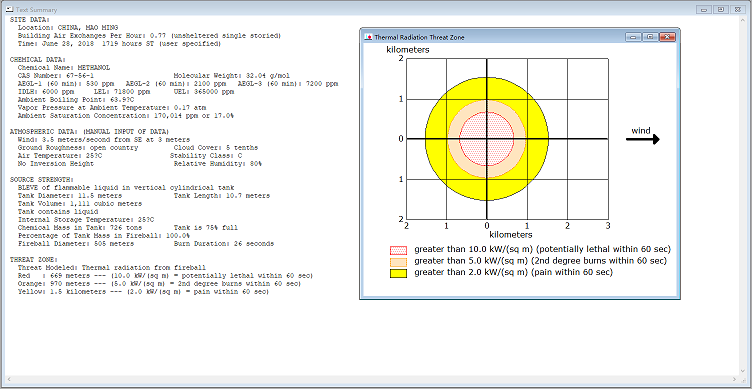The image size is (752, 389).
Task: Click the 'Building Air Exchanges Per Hour' line
Action: (x=149, y=36)
